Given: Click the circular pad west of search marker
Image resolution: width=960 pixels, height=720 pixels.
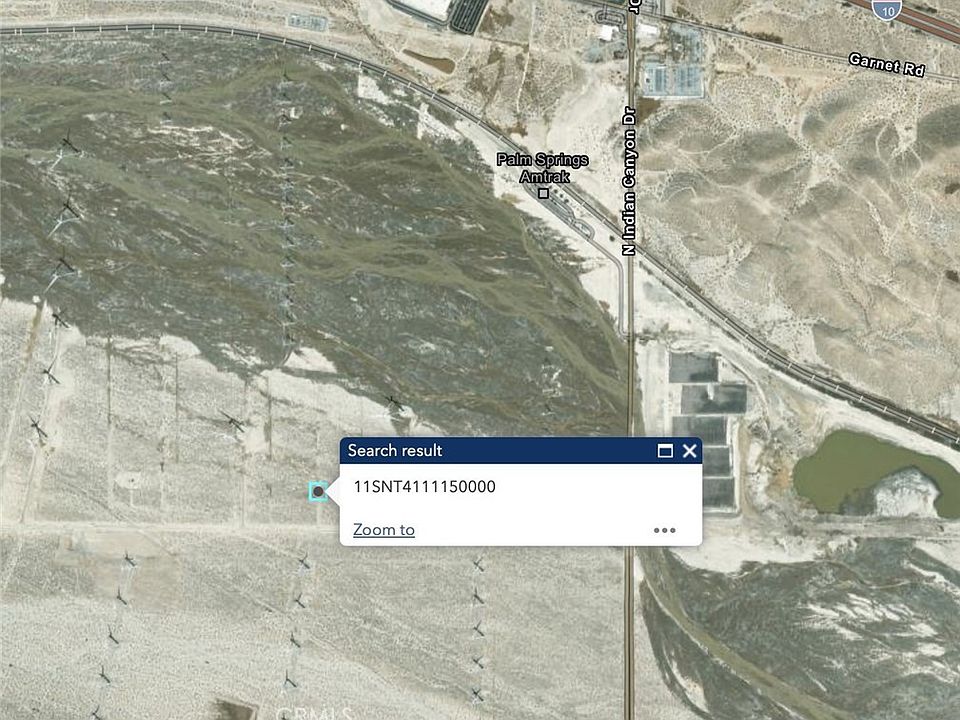Looking at the screenshot, I should (x=129, y=480).
